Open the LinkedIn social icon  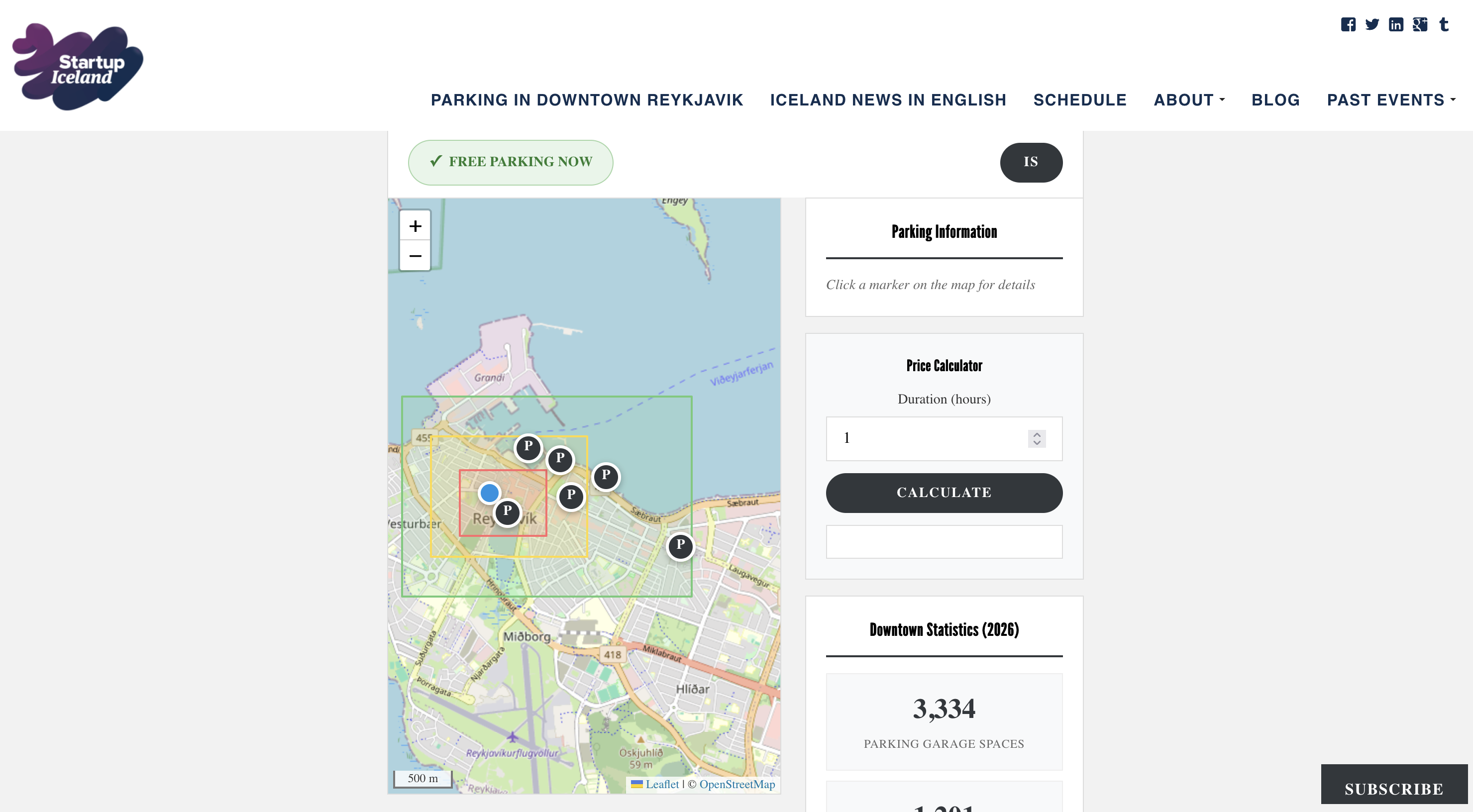1396,24
